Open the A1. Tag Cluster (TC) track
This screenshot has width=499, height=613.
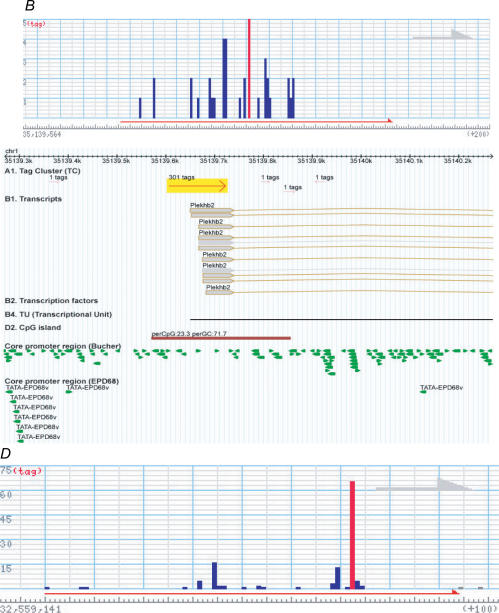point(42,171)
